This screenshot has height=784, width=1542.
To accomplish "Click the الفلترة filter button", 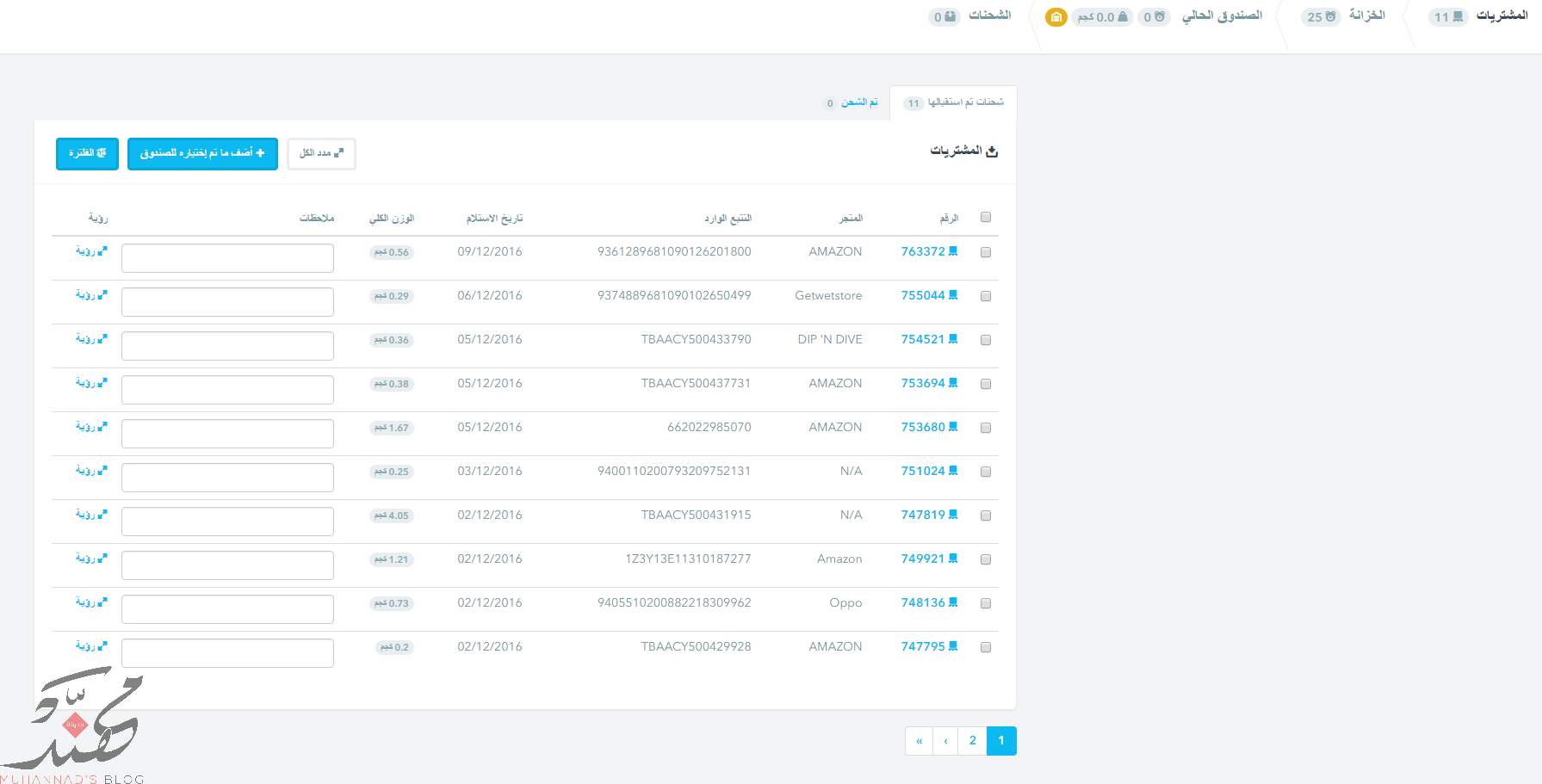I will pyautogui.click(x=87, y=153).
